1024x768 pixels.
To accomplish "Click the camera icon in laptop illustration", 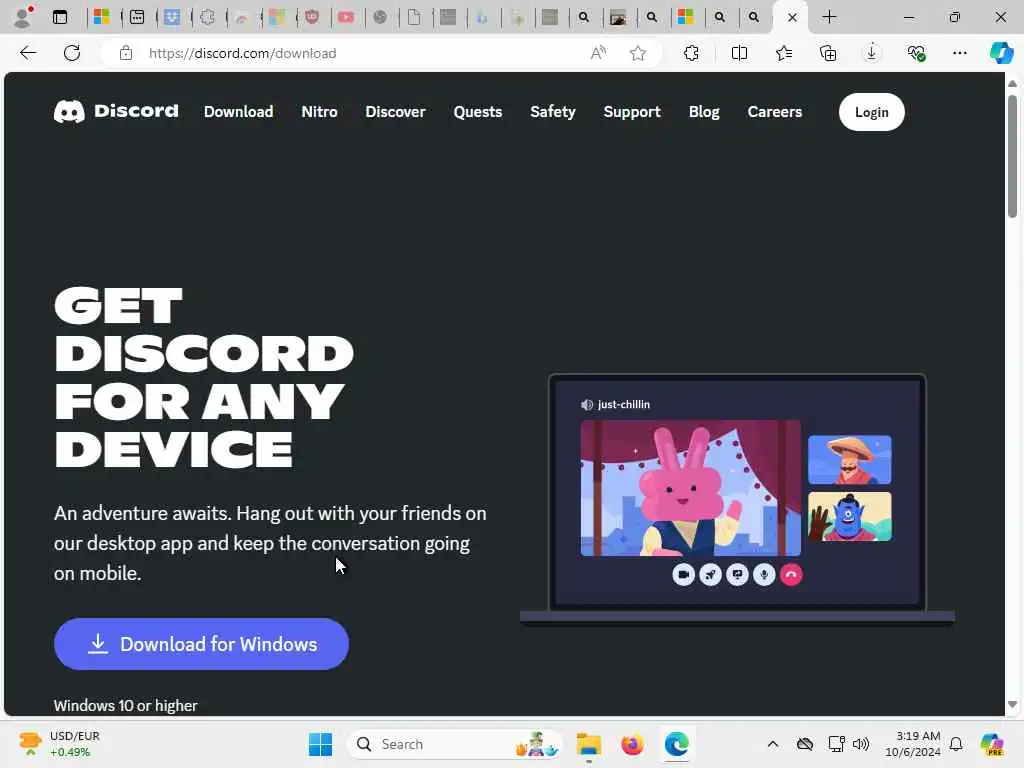I will (683, 575).
